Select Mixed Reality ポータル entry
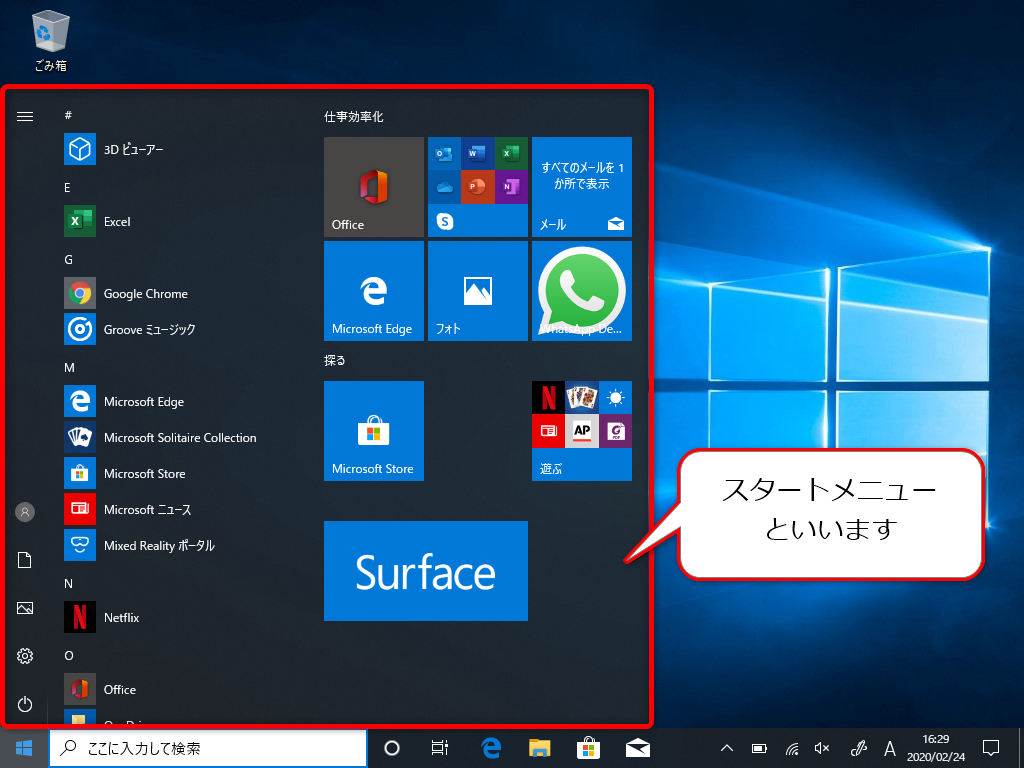 point(158,545)
